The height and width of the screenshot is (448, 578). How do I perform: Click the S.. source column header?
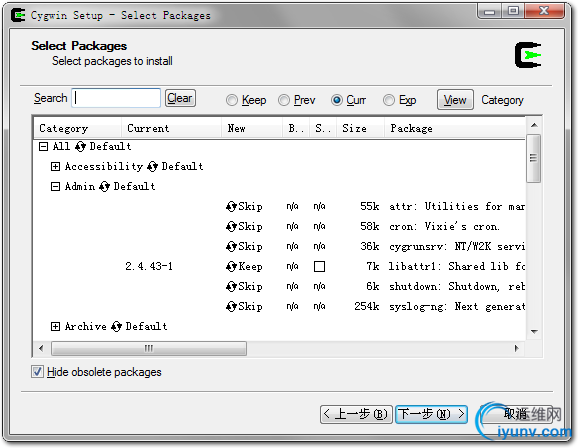[x=323, y=128]
